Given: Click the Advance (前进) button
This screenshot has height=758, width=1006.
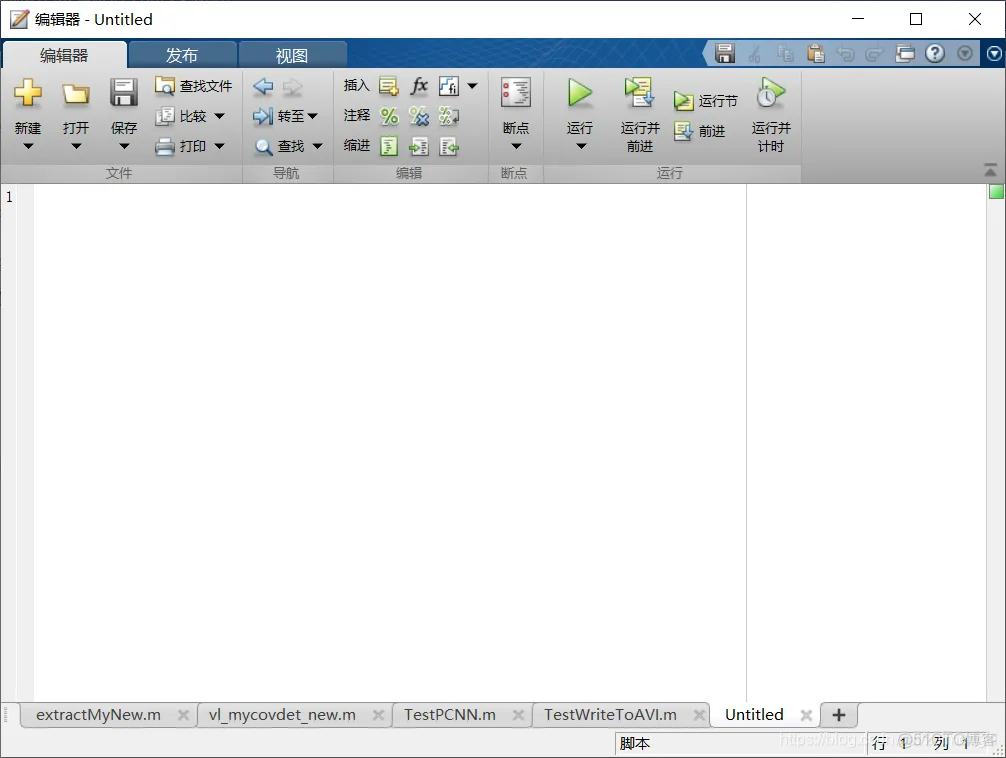Looking at the screenshot, I should 700,131.
